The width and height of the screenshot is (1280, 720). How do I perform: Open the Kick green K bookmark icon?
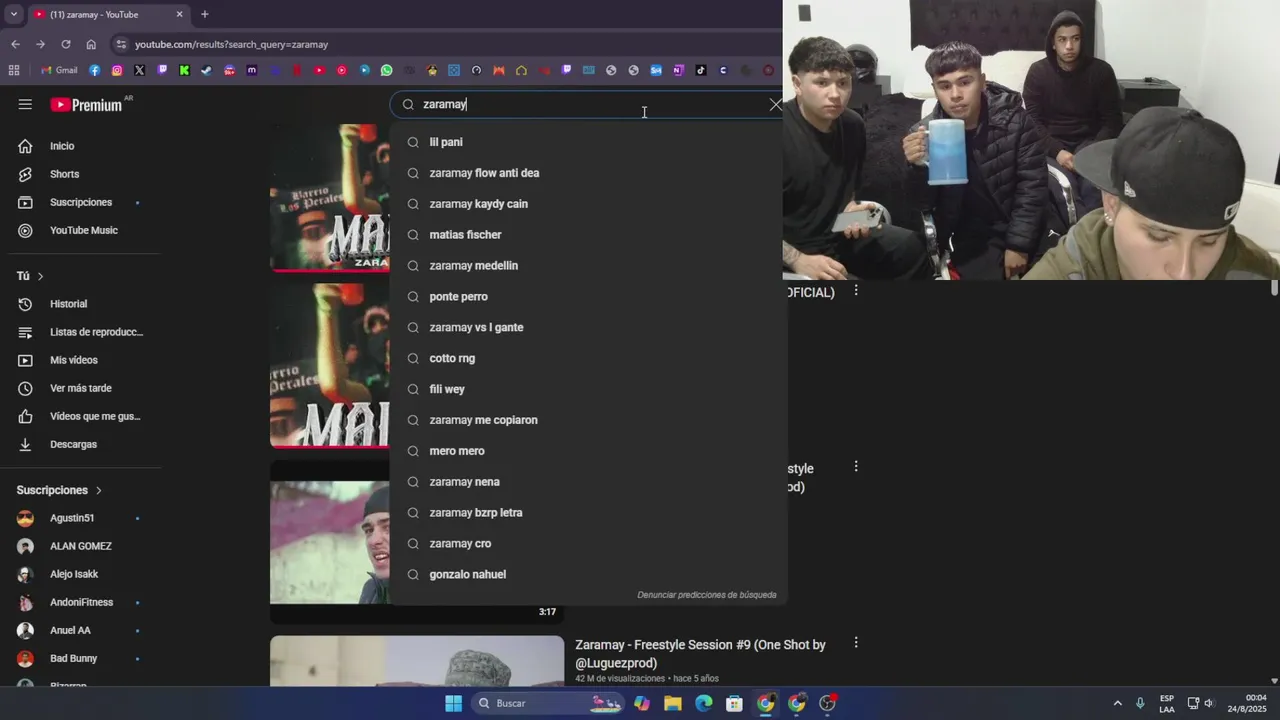click(184, 70)
